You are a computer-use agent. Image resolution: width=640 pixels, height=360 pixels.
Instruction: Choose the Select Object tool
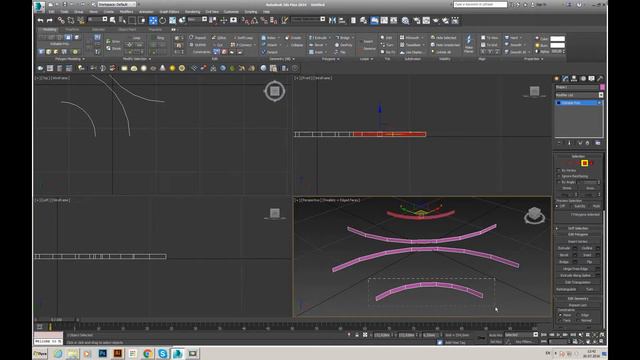[x=113, y=20]
